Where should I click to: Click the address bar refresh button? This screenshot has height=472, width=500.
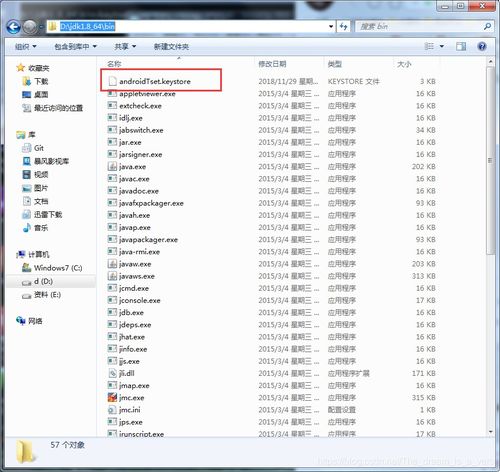[344, 27]
